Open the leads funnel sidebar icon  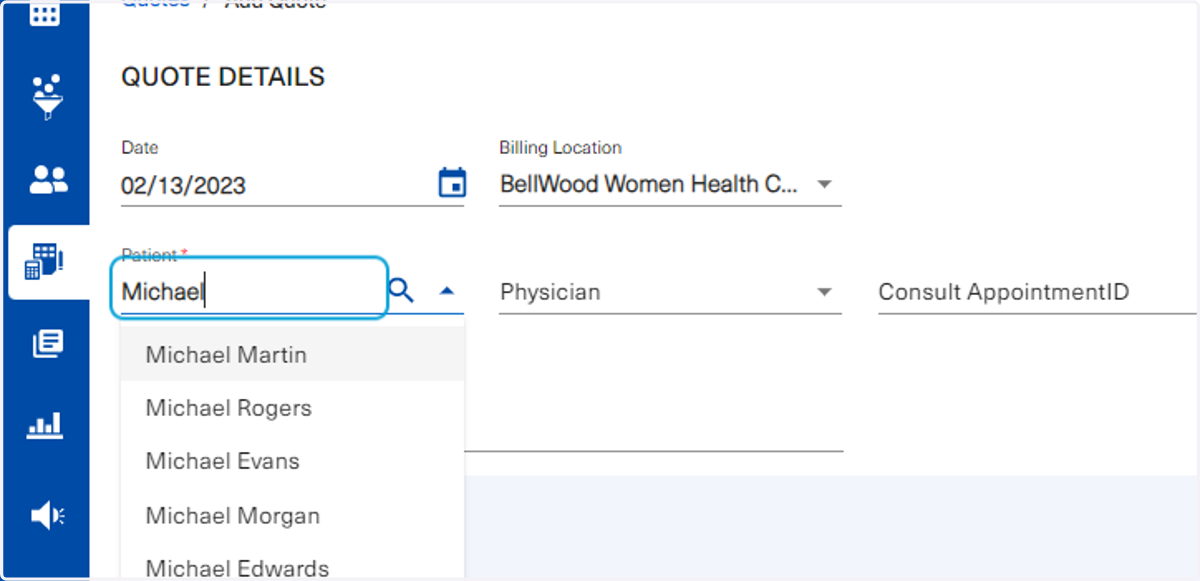coord(47,96)
